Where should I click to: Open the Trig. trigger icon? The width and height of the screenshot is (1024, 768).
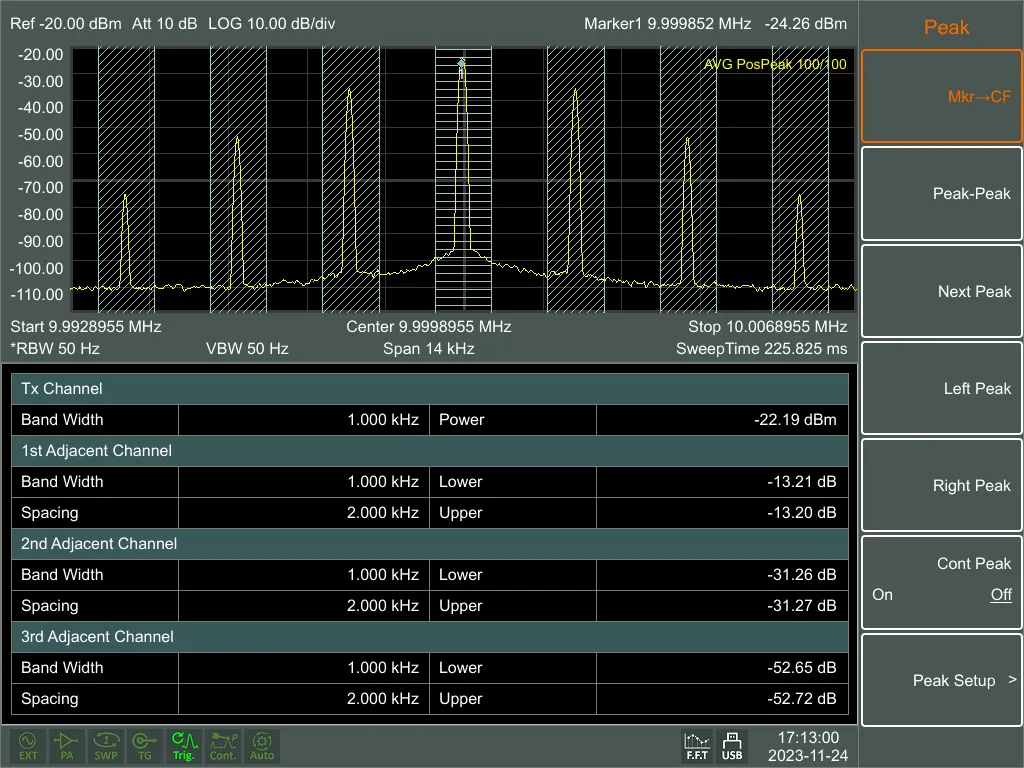tap(184, 746)
